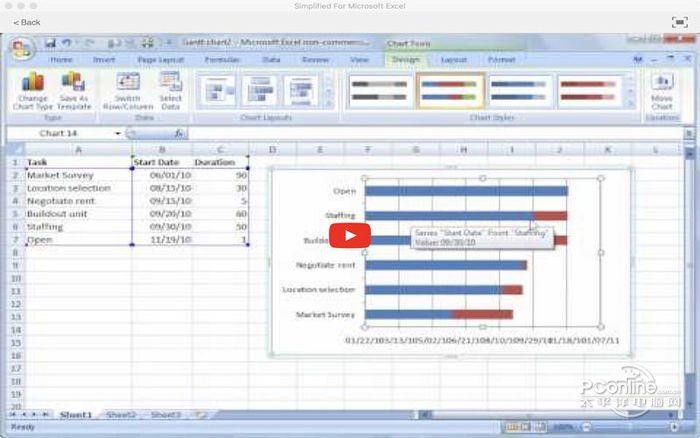Click the blue Open bar in chart
700x438 pixels.
(467, 191)
